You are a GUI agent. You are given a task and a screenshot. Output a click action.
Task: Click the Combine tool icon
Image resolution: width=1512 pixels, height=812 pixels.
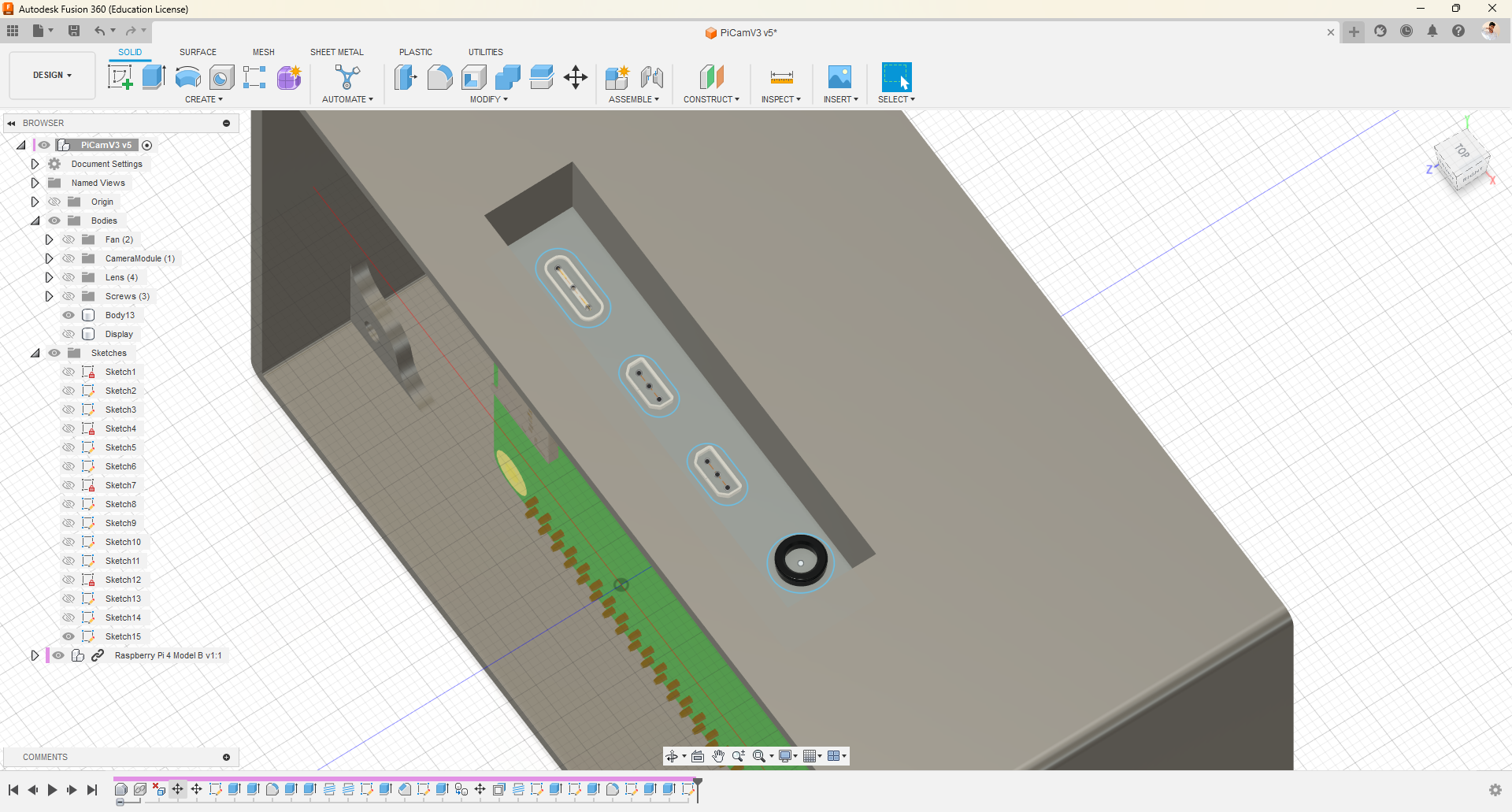(x=508, y=77)
